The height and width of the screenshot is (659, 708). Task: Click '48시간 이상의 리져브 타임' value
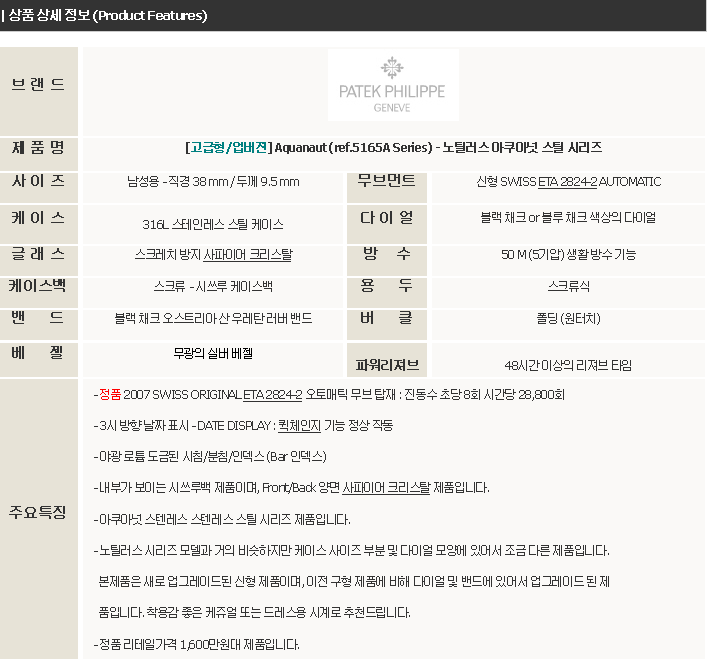point(568,365)
